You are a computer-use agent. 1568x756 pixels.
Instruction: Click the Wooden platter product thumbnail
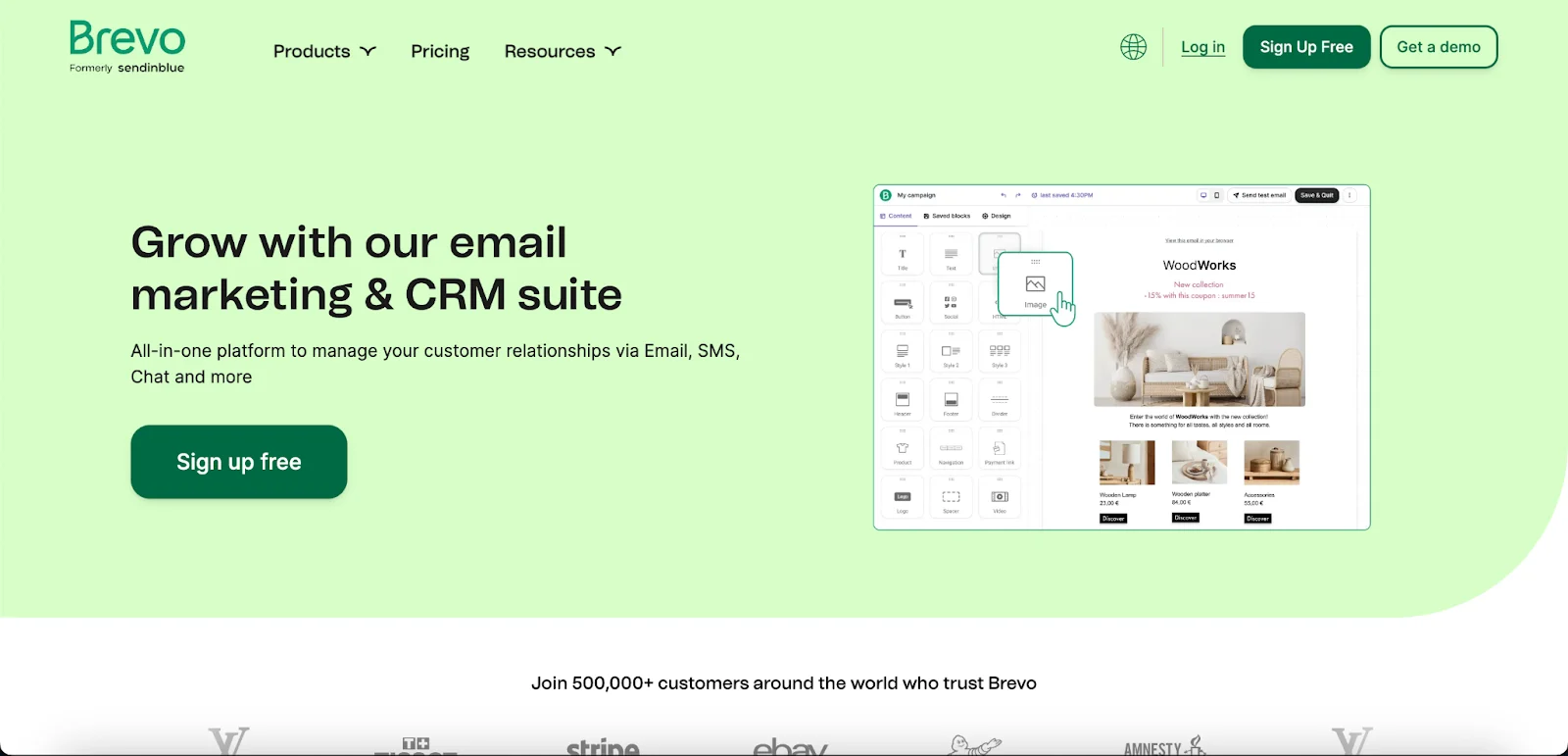click(x=1200, y=462)
